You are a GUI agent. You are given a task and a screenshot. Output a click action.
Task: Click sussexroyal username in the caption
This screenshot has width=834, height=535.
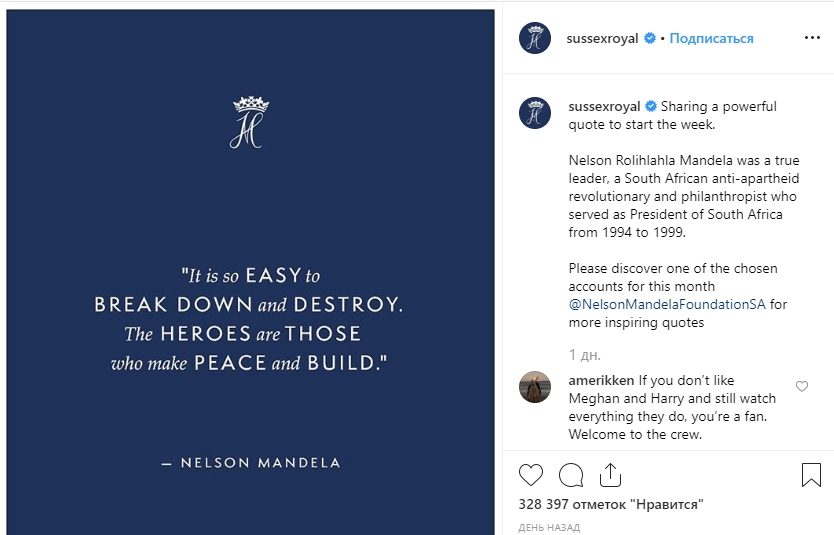[x=604, y=107]
